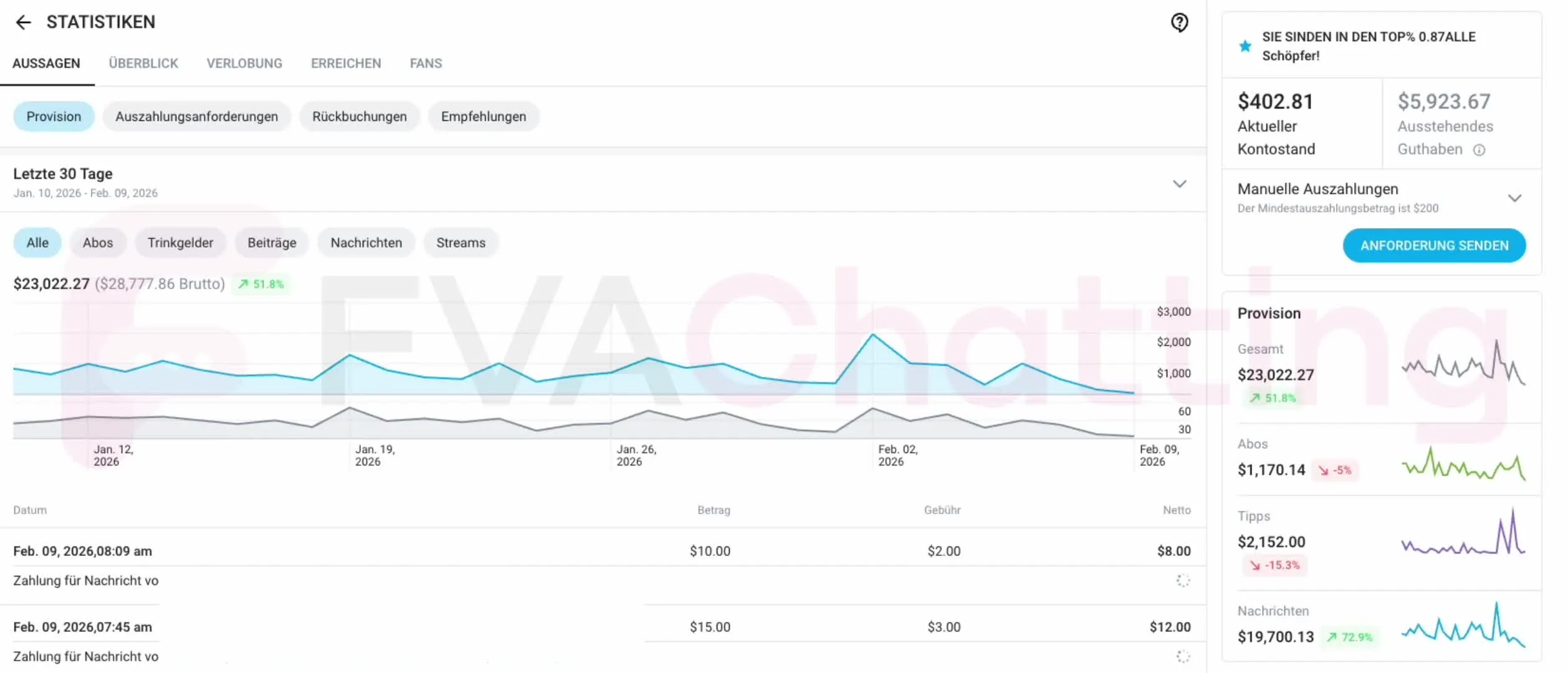Open the Auszahlungsanforderungen section
This screenshot has width=1568, height=673.
(196, 117)
